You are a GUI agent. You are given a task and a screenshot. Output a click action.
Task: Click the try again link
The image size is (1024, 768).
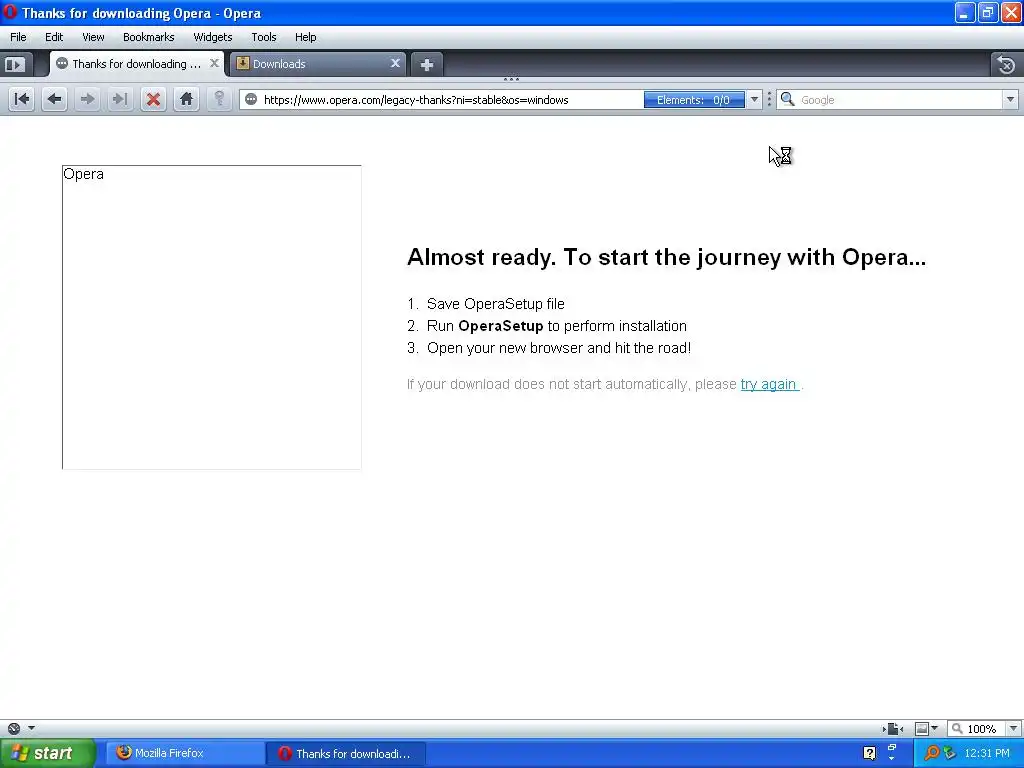(769, 384)
